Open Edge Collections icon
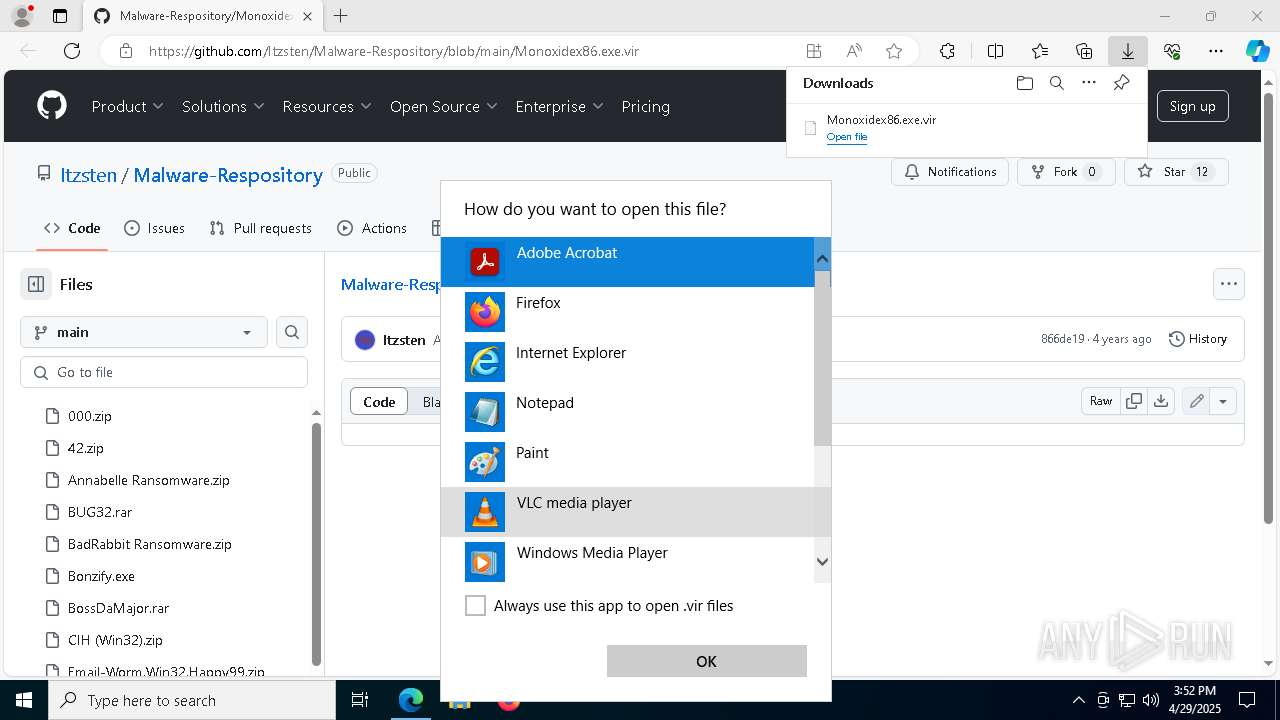Image resolution: width=1280 pixels, height=720 pixels. click(1084, 51)
